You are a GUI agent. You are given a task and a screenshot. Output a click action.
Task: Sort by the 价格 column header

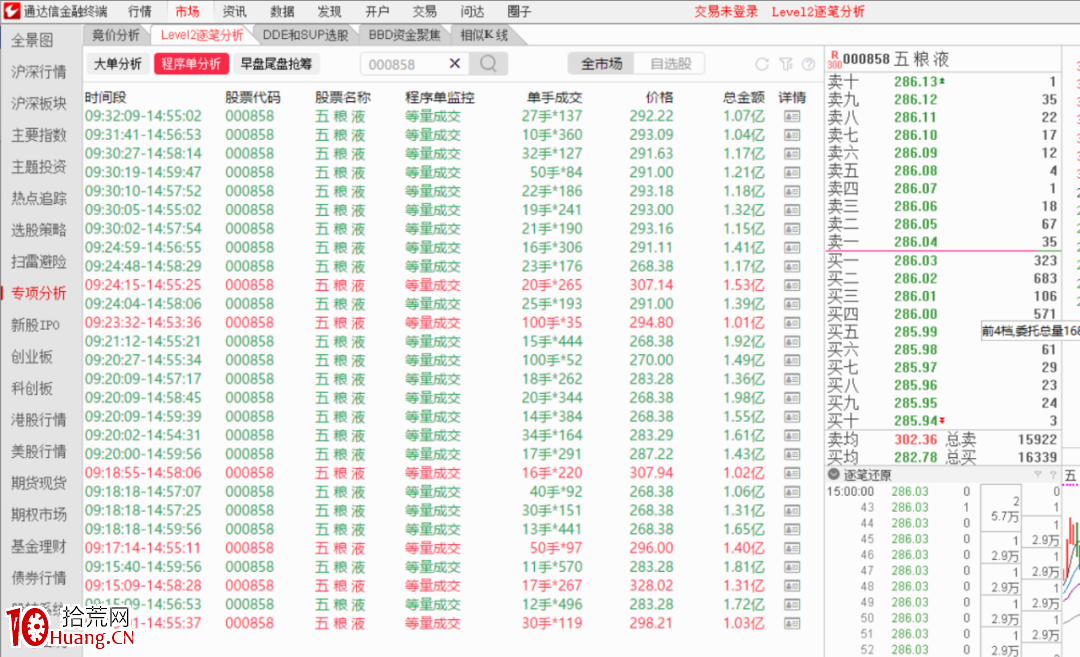659,98
